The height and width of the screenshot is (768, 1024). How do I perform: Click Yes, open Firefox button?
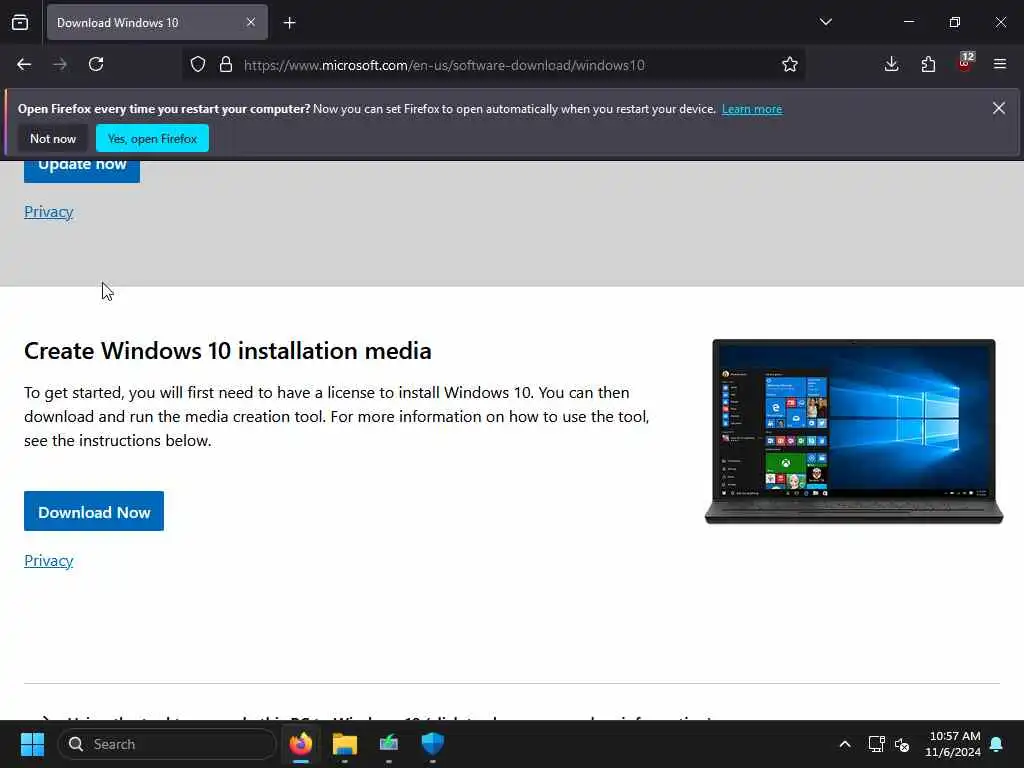coord(152,138)
